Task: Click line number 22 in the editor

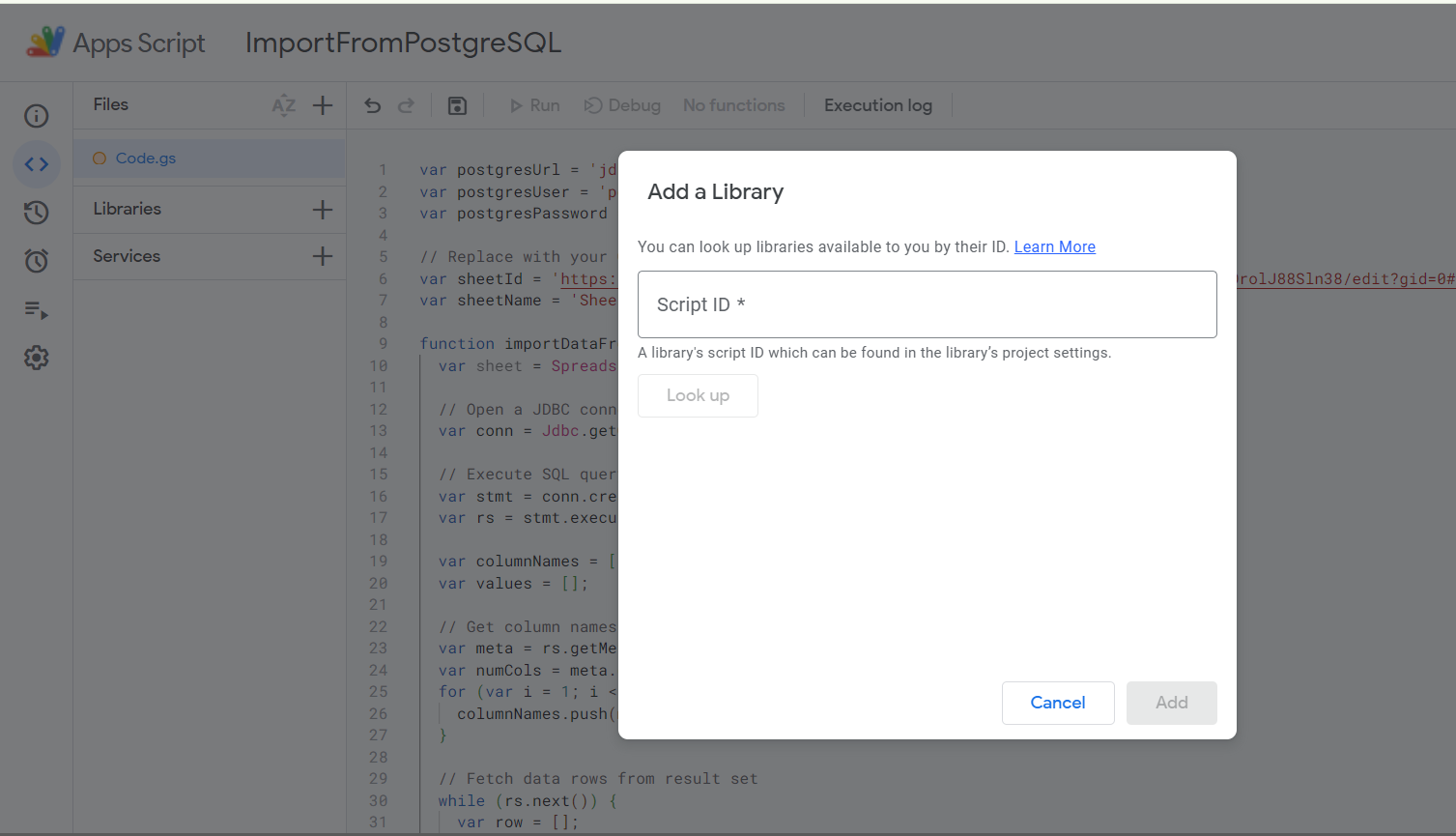Action: coord(378,627)
